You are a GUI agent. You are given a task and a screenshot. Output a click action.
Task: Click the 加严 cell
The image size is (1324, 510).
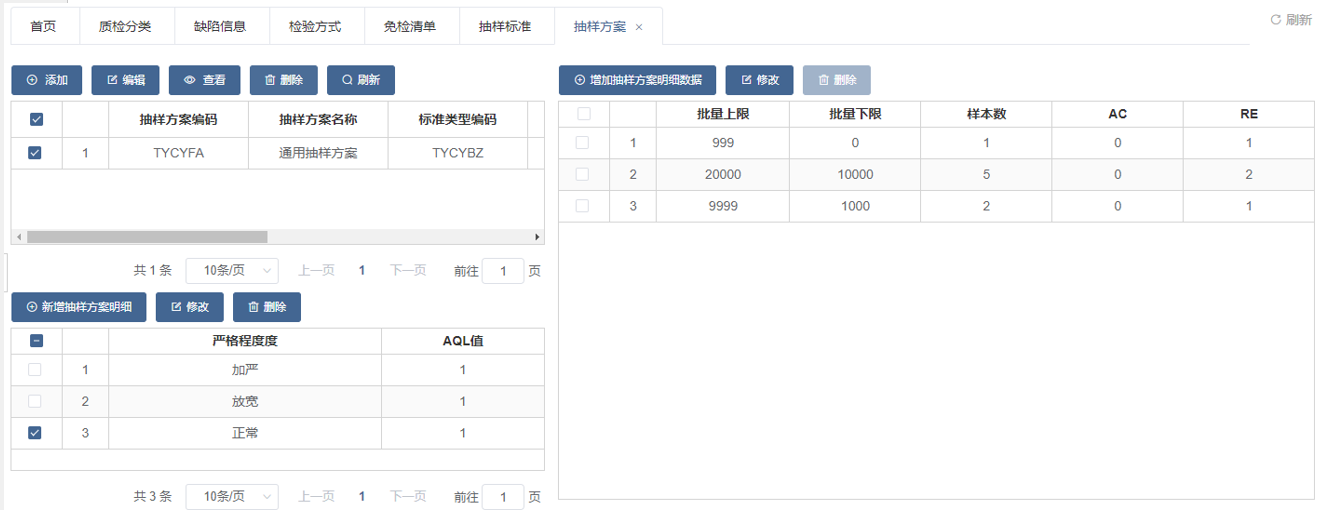(x=245, y=370)
